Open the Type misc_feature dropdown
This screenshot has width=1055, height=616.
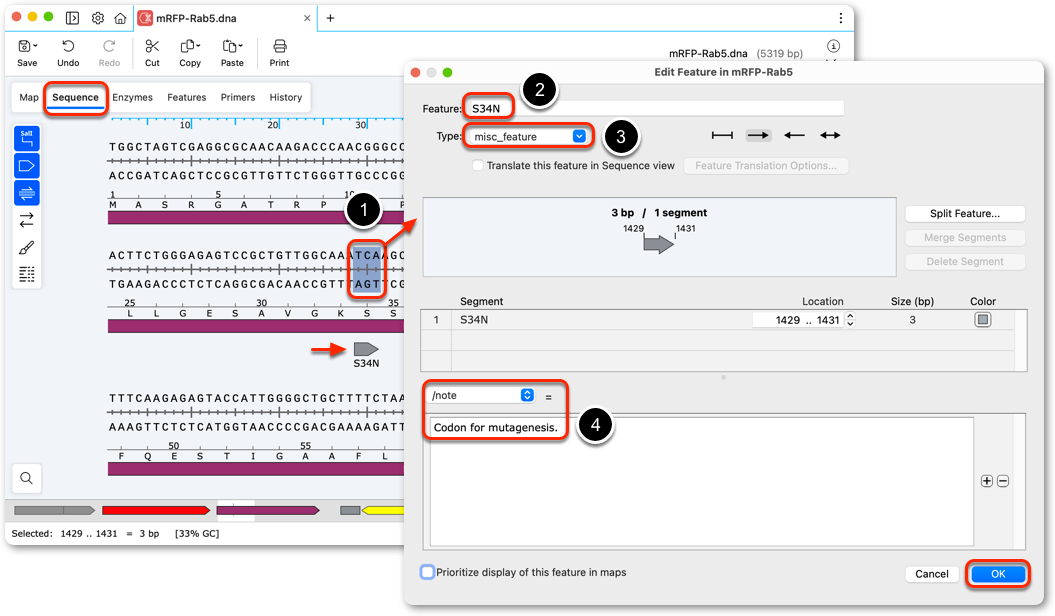coord(528,137)
